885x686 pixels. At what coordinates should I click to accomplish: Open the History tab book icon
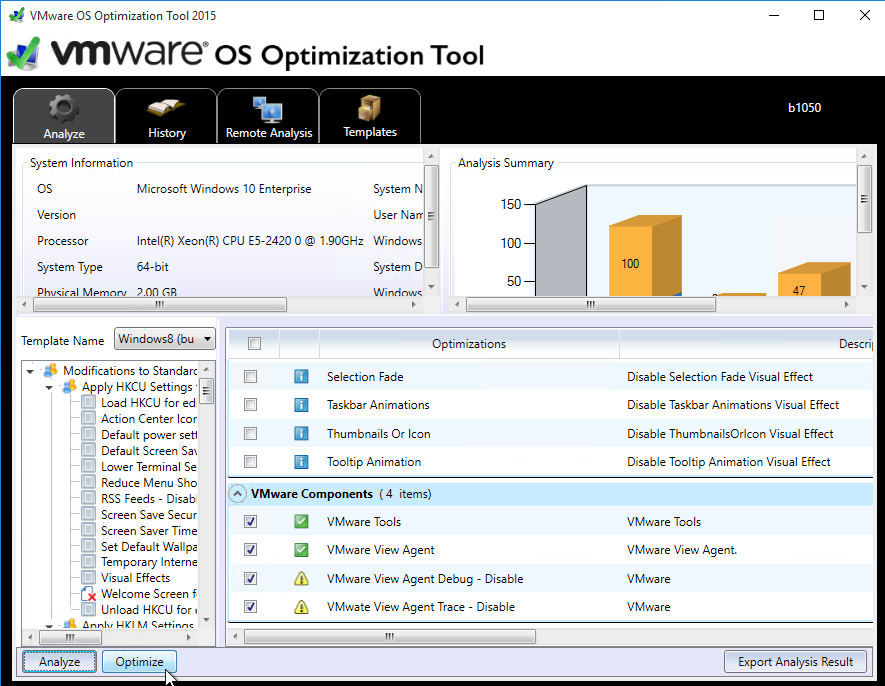(x=166, y=108)
